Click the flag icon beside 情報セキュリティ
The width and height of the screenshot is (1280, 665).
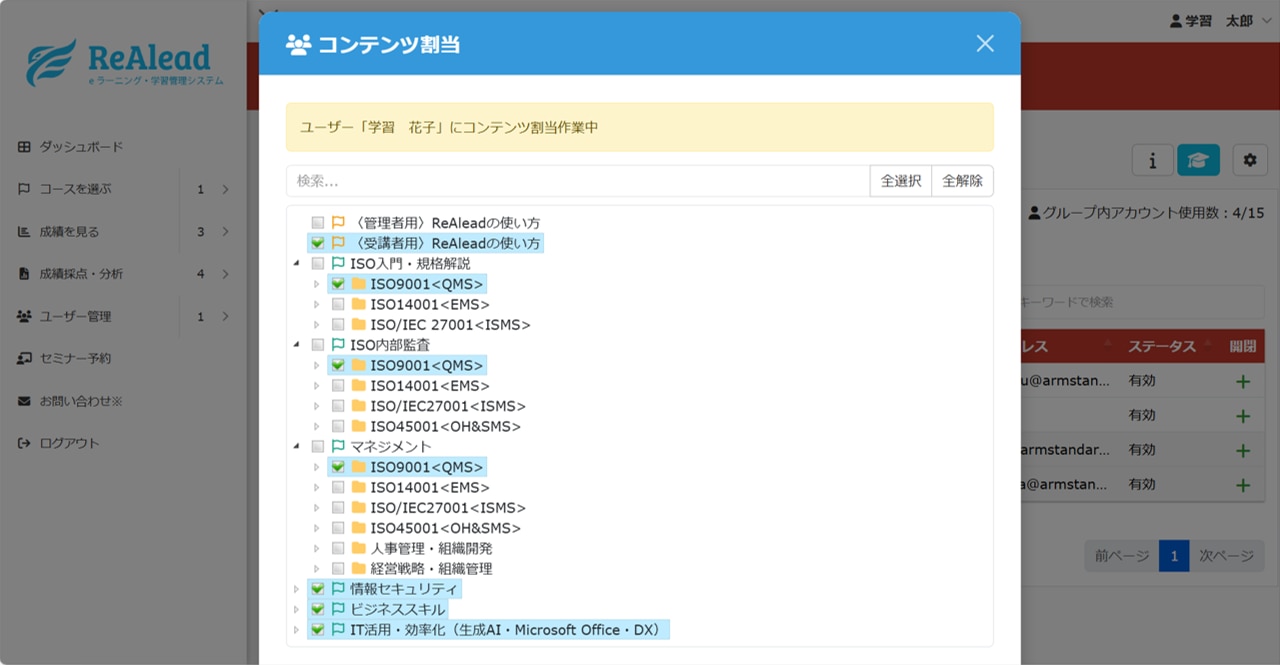tap(338, 589)
